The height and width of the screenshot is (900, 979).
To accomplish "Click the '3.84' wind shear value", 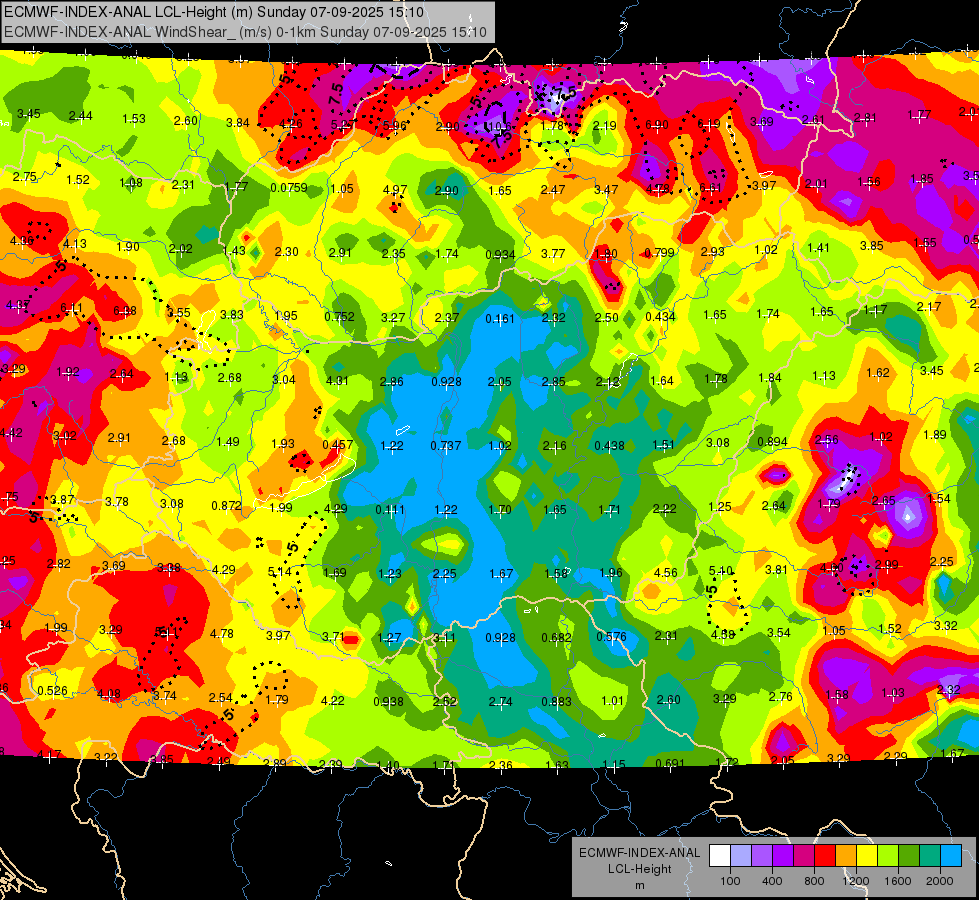I will click(x=238, y=122).
